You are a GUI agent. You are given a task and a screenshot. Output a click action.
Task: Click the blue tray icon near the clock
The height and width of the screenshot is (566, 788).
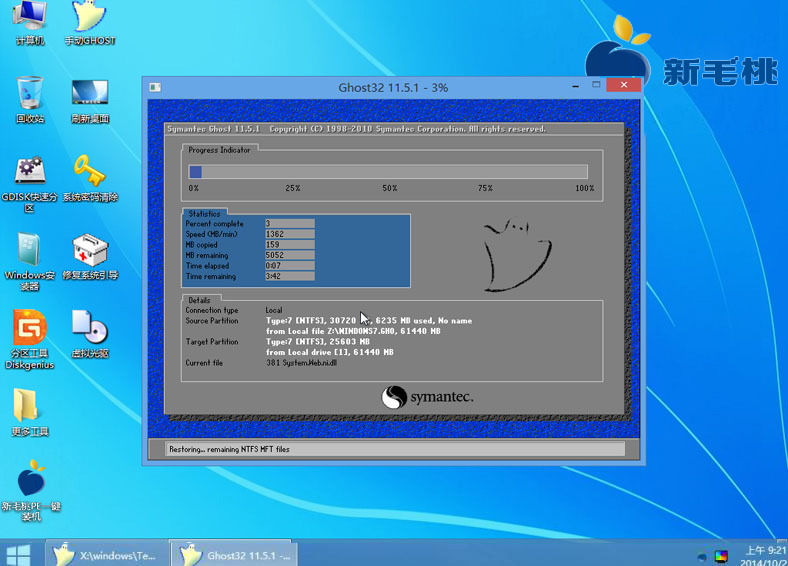pyautogui.click(x=702, y=556)
